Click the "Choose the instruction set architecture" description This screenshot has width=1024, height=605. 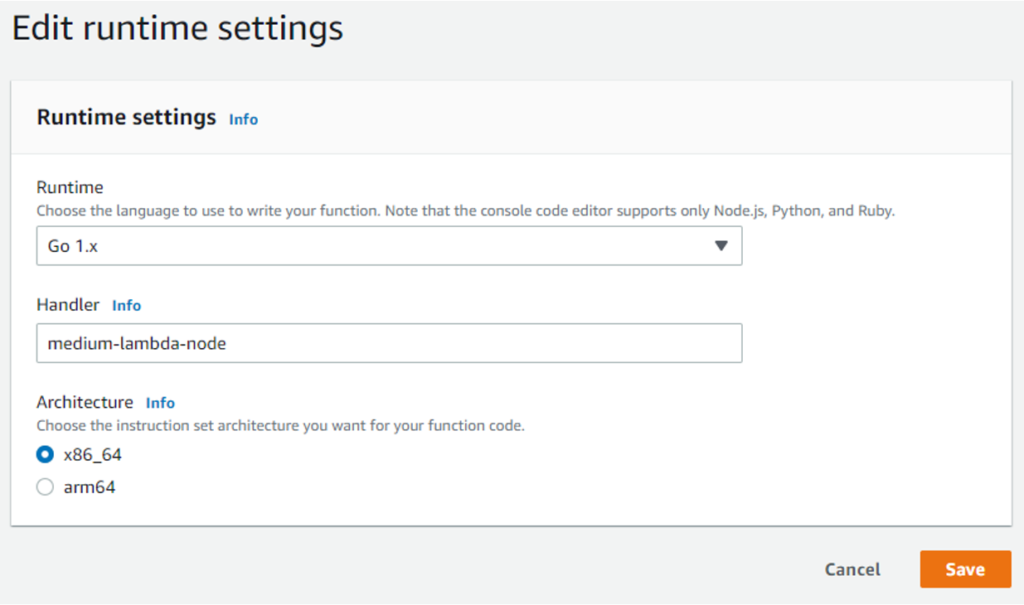coord(281,426)
